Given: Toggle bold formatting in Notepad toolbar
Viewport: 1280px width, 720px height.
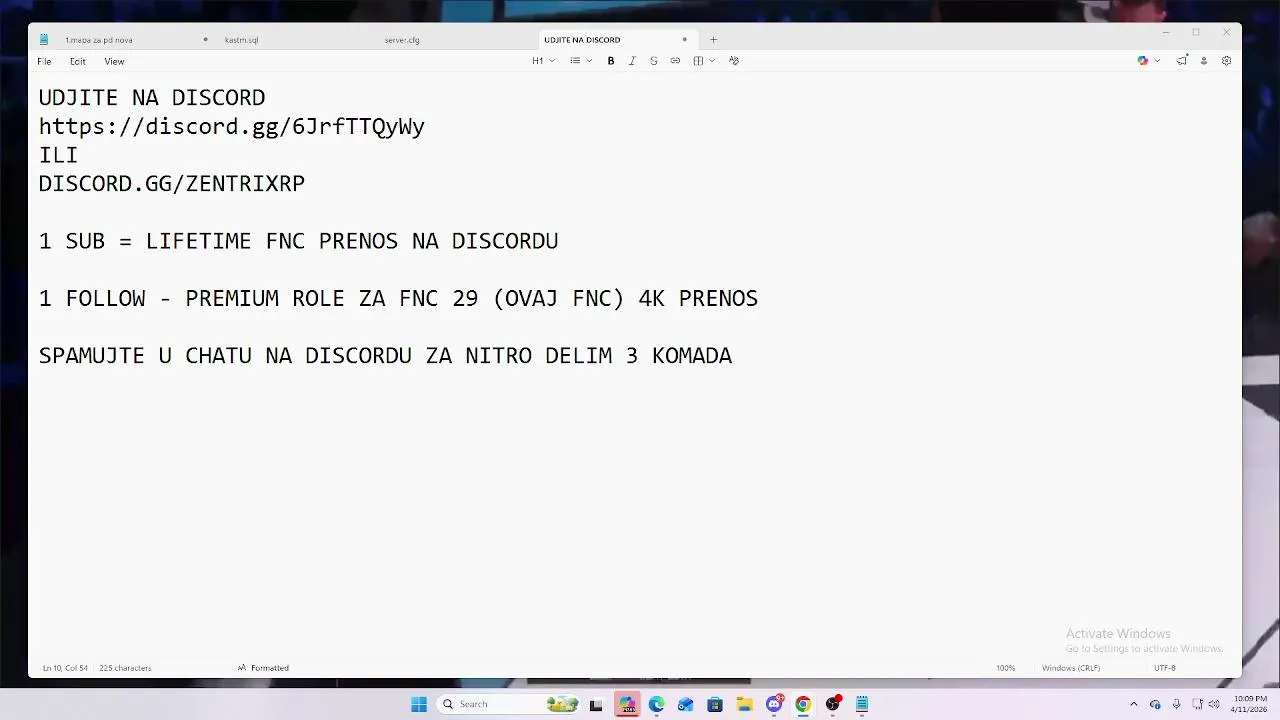Looking at the screenshot, I should click(611, 61).
